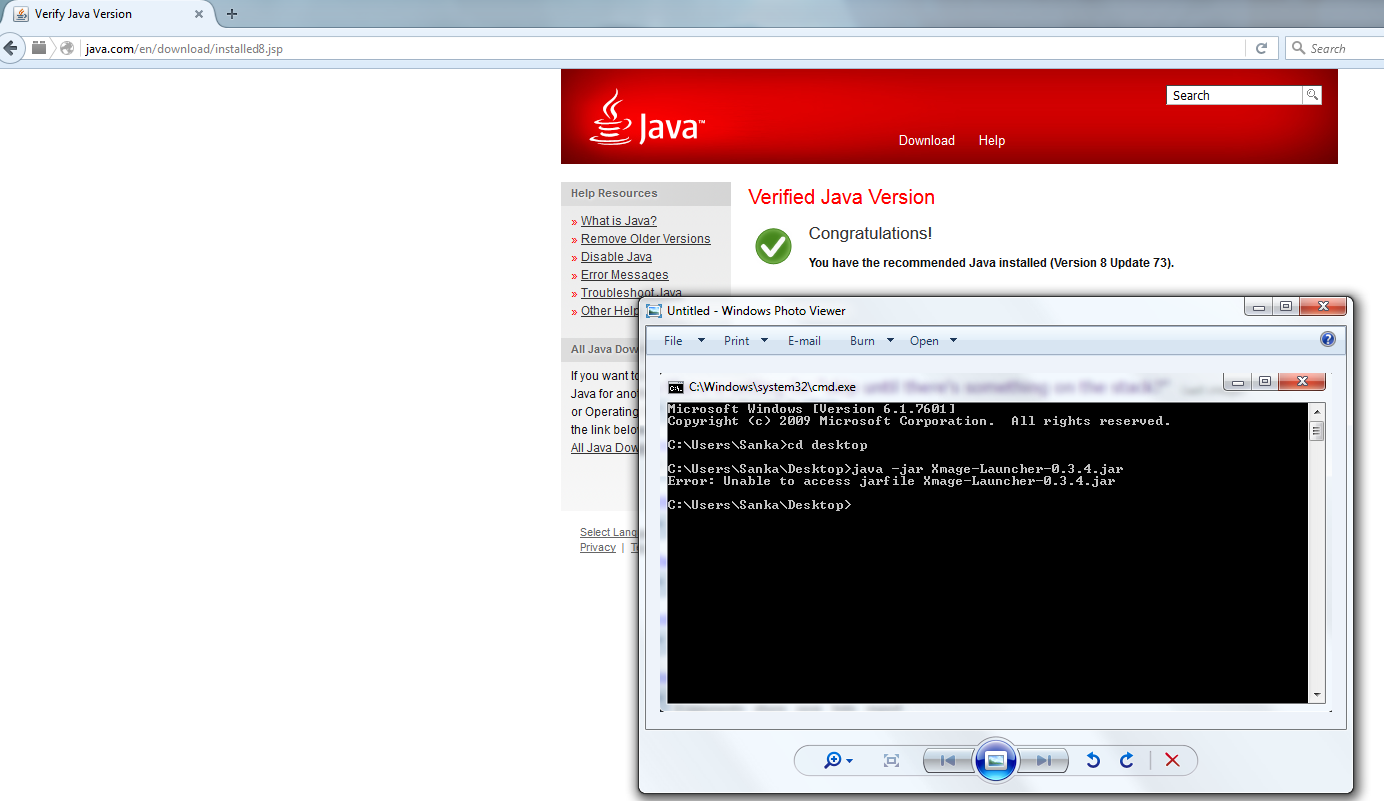1384x801 pixels.
Task: Rotate image clockwise
Action: click(1127, 761)
